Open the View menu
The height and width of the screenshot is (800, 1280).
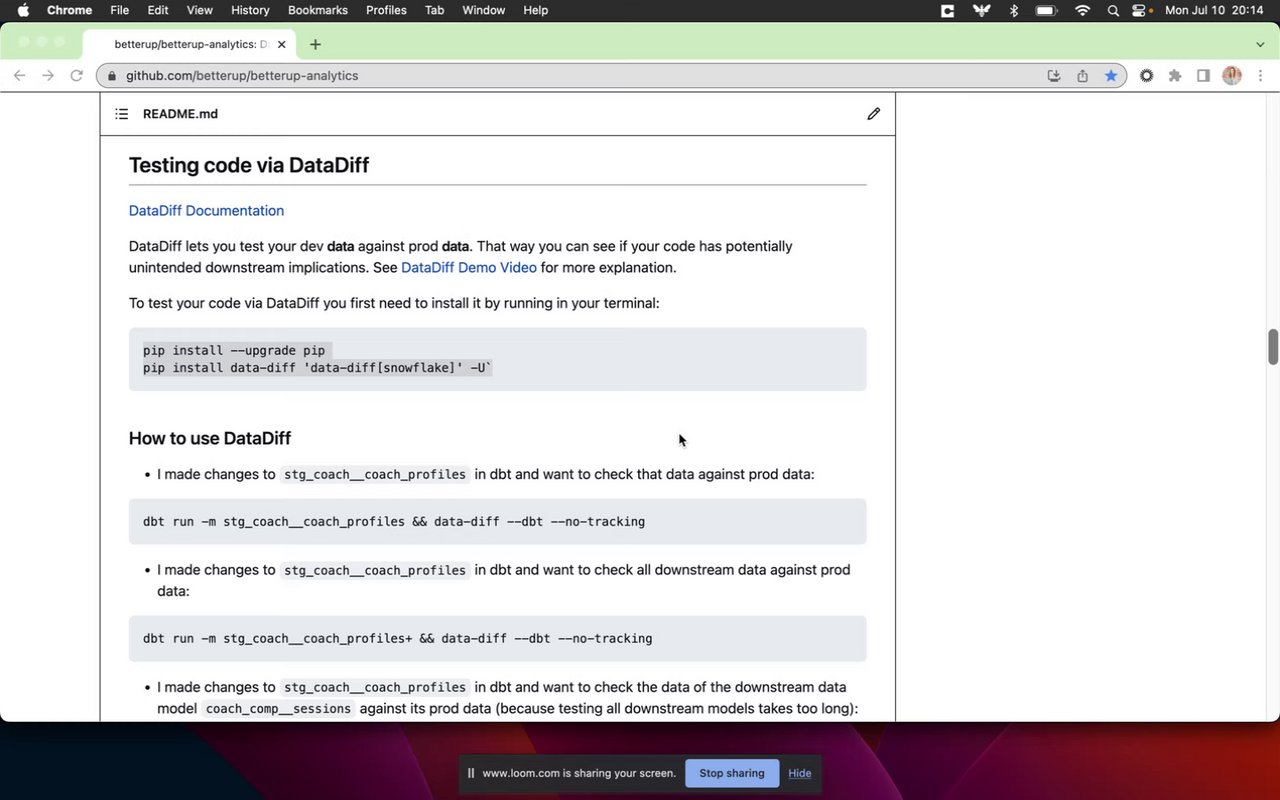pos(200,10)
